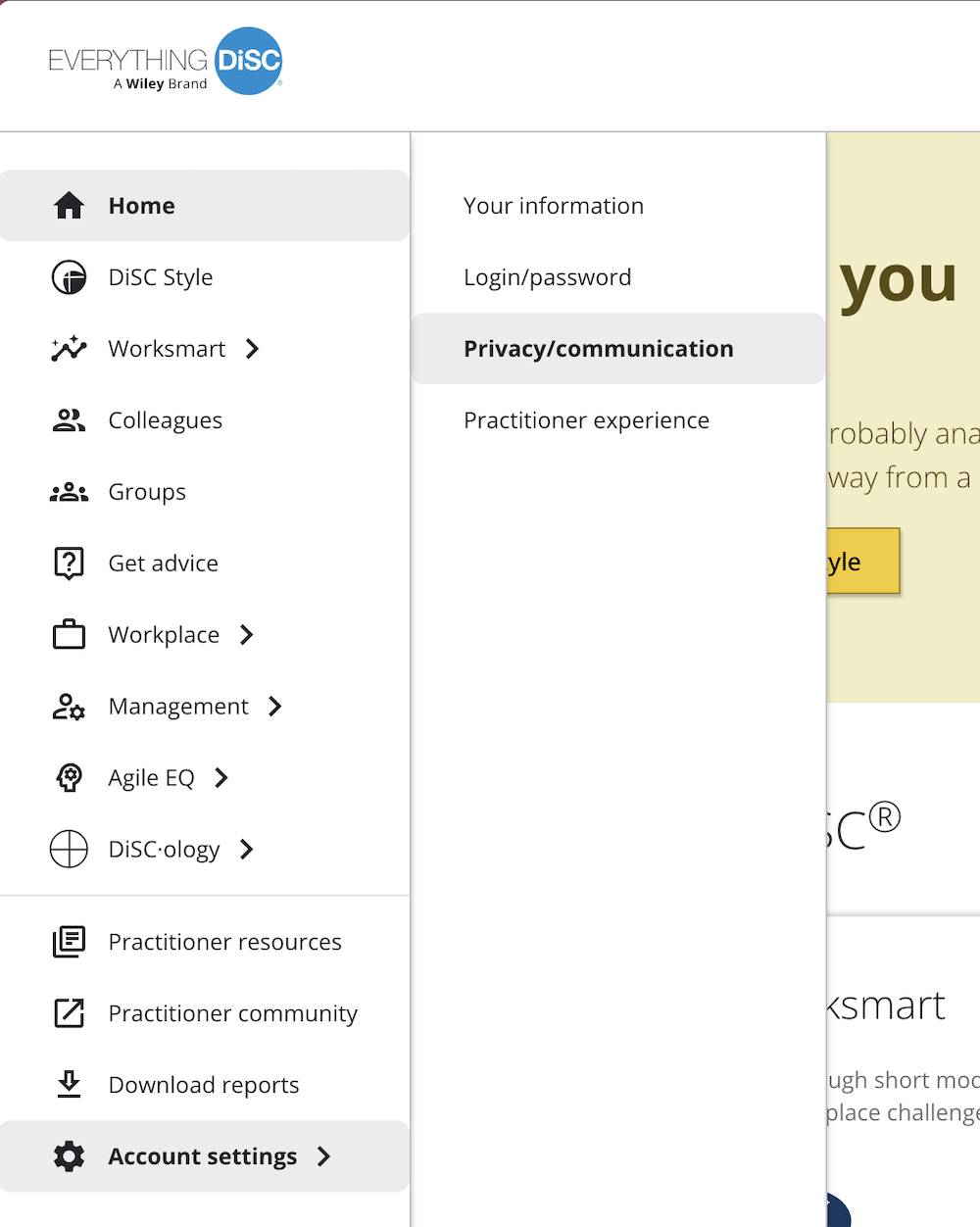Image resolution: width=980 pixels, height=1227 pixels.
Task: Click the Everything DiSC logo
Action: point(166,61)
